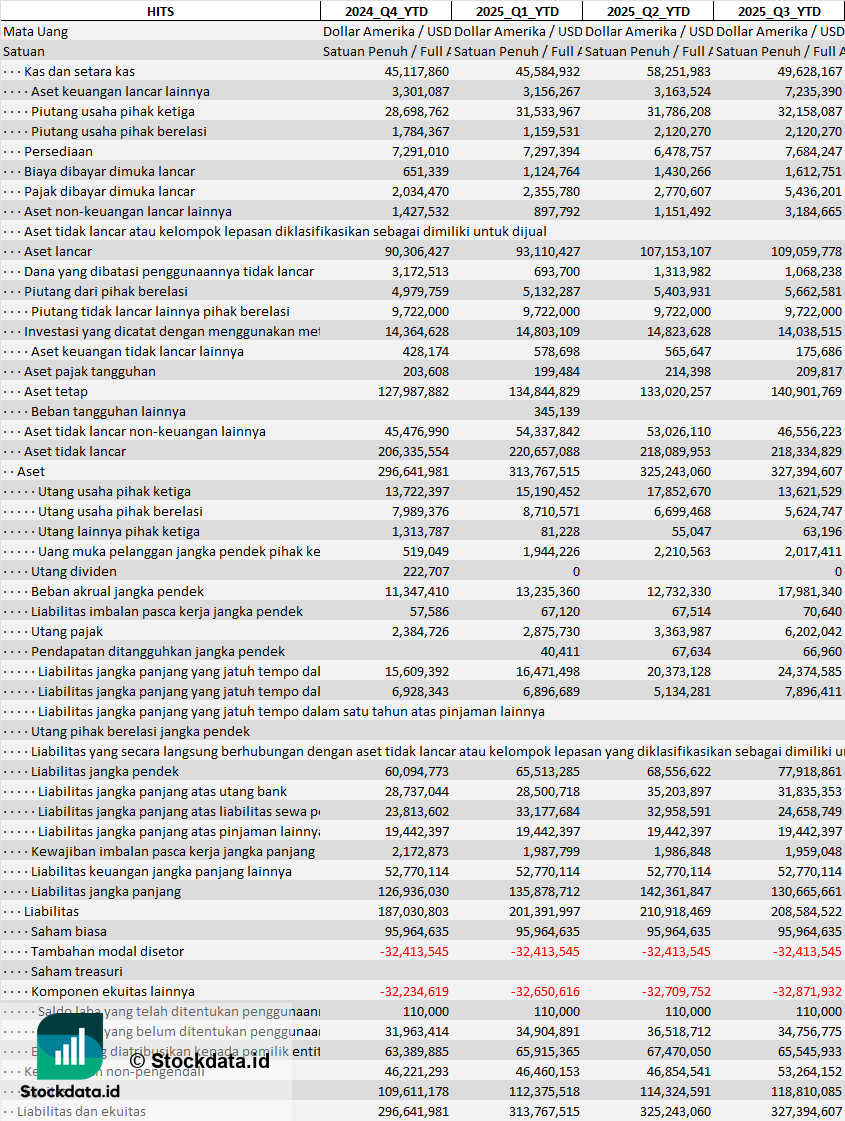Select value 110,000 under 2025_Q2_YTD
The image size is (845, 1121).
coord(688,1012)
